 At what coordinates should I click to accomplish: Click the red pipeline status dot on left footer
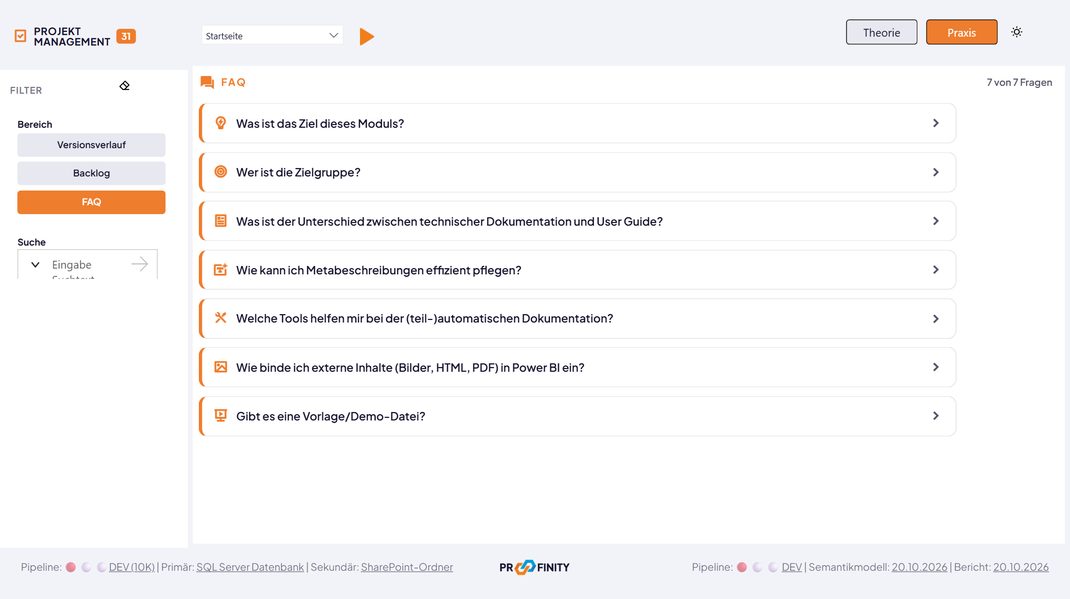pos(70,568)
